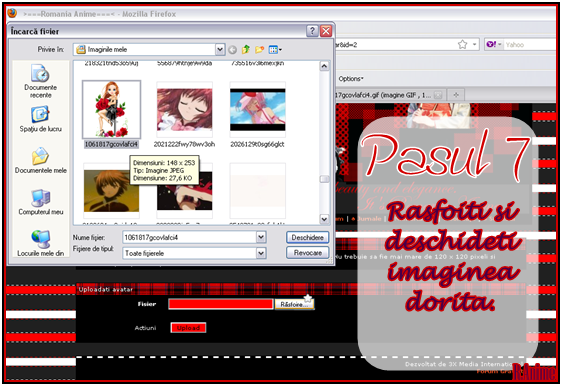Select the blank white image thumbnail
This screenshot has height=386, width=562.
(x=258, y=191)
